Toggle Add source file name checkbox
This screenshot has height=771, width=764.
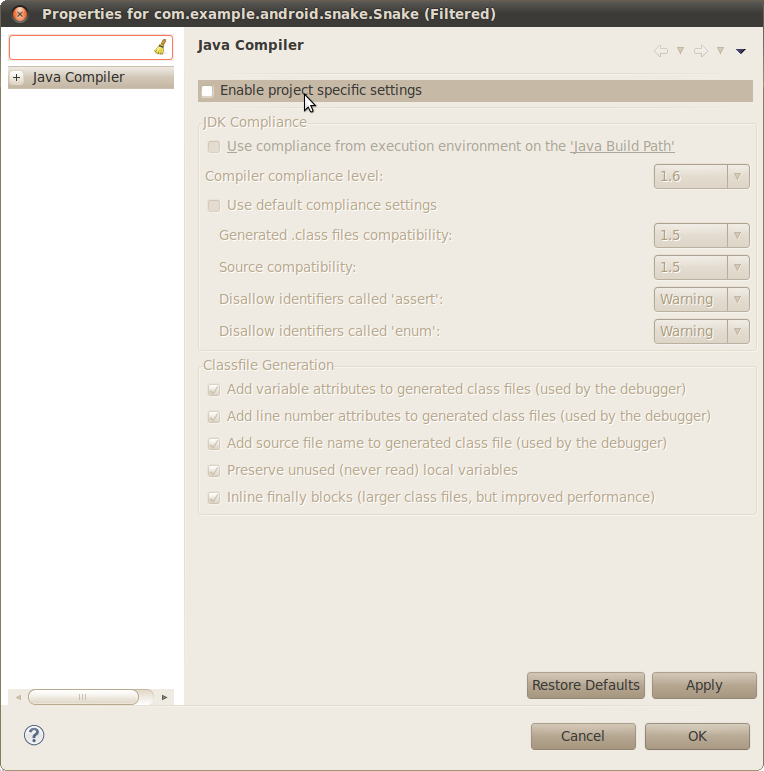[214, 444]
